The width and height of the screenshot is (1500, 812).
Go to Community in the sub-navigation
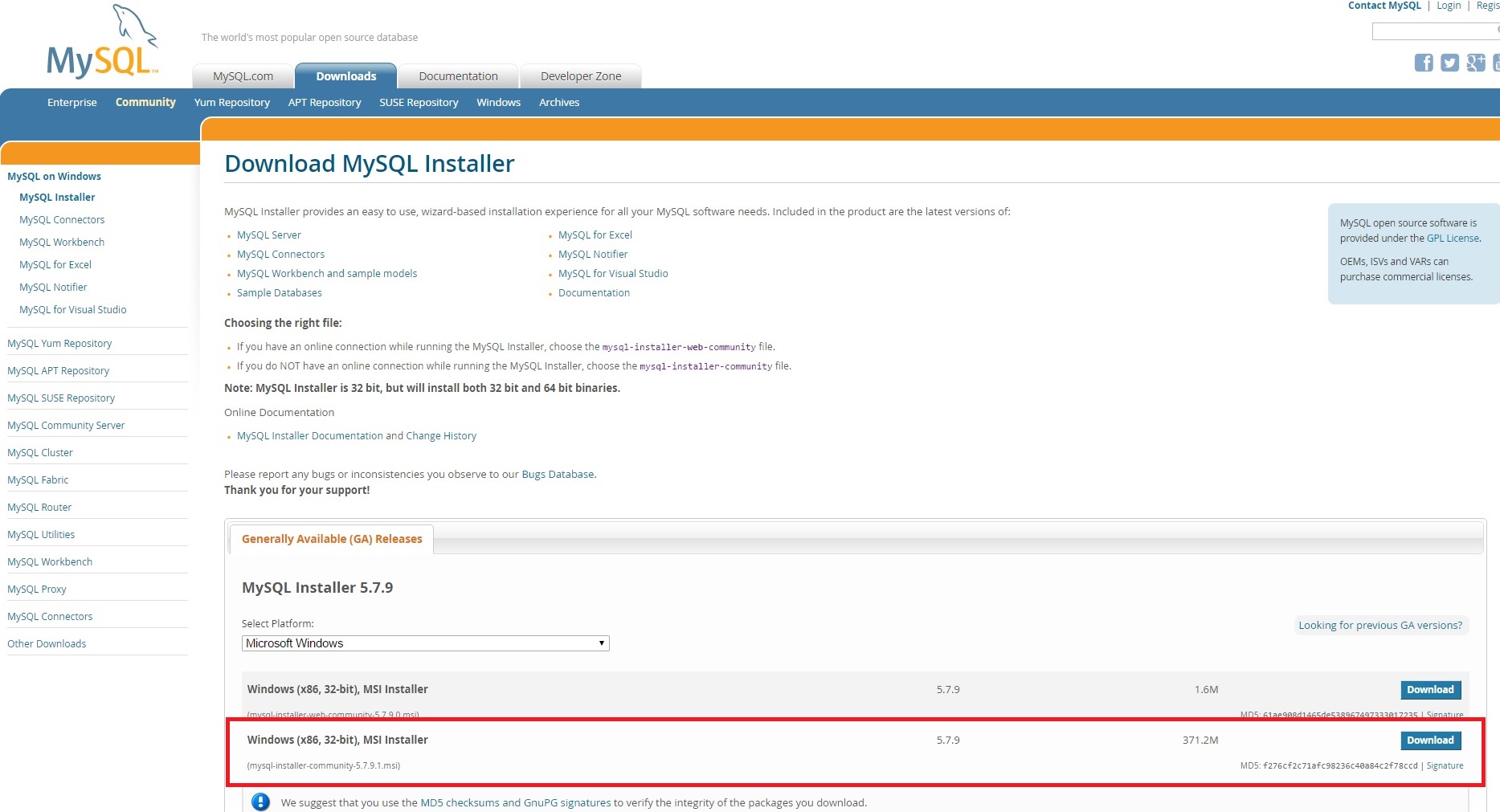145,102
